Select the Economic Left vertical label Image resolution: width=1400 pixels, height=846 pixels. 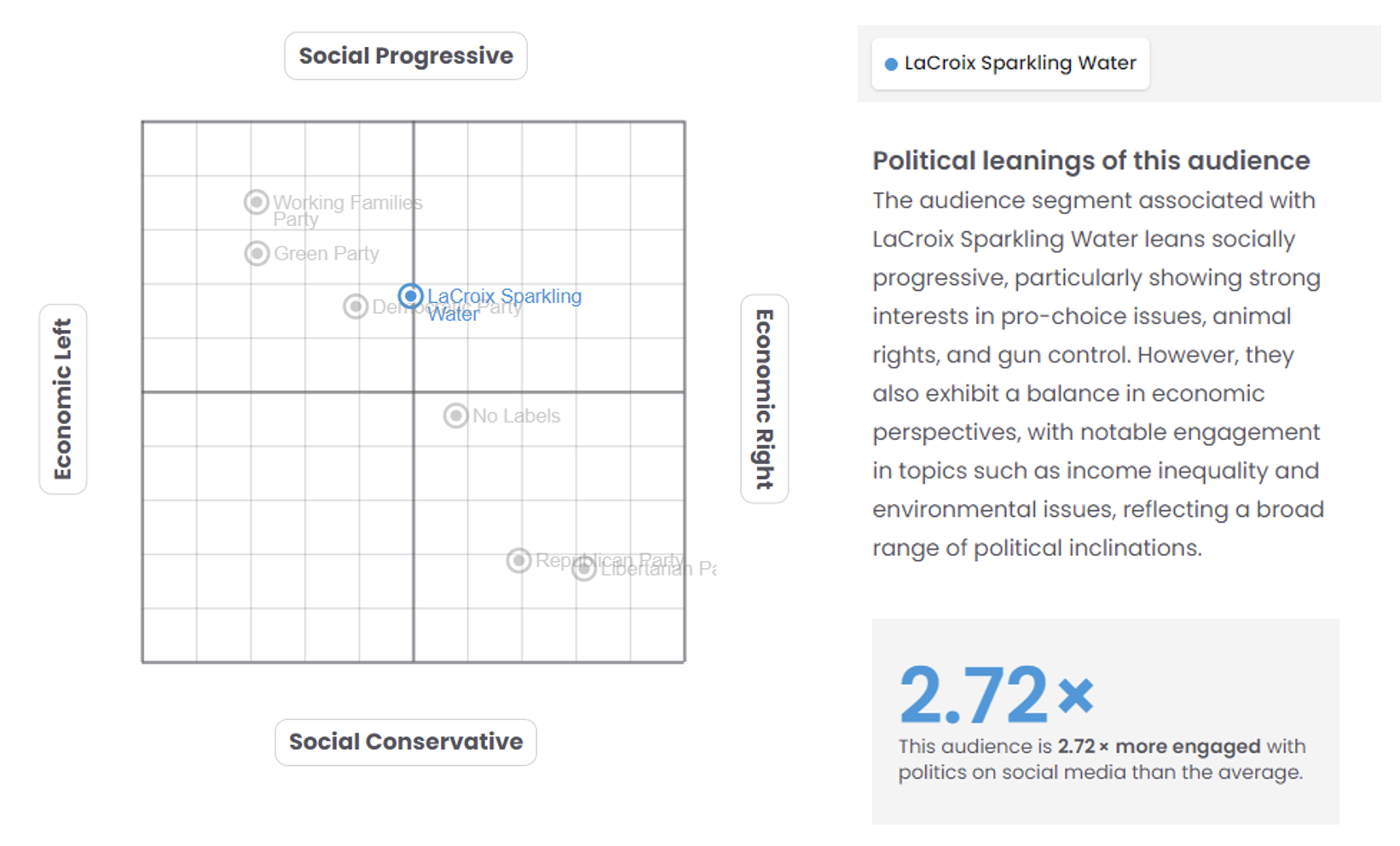click(63, 399)
